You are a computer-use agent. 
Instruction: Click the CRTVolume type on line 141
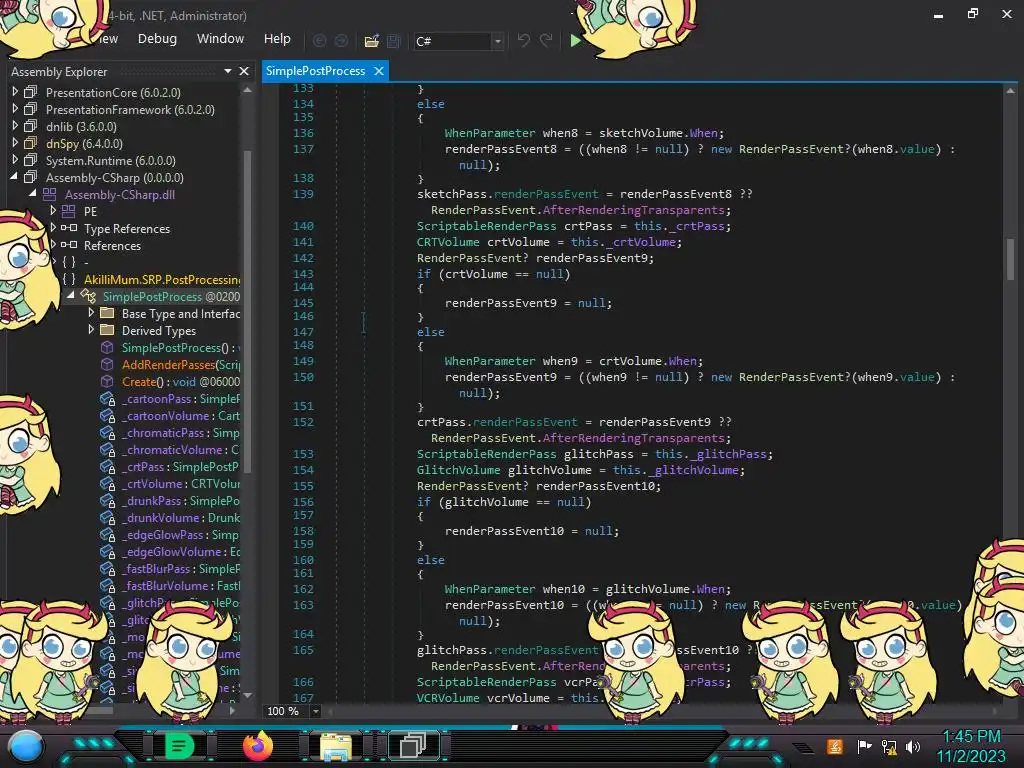click(x=448, y=242)
